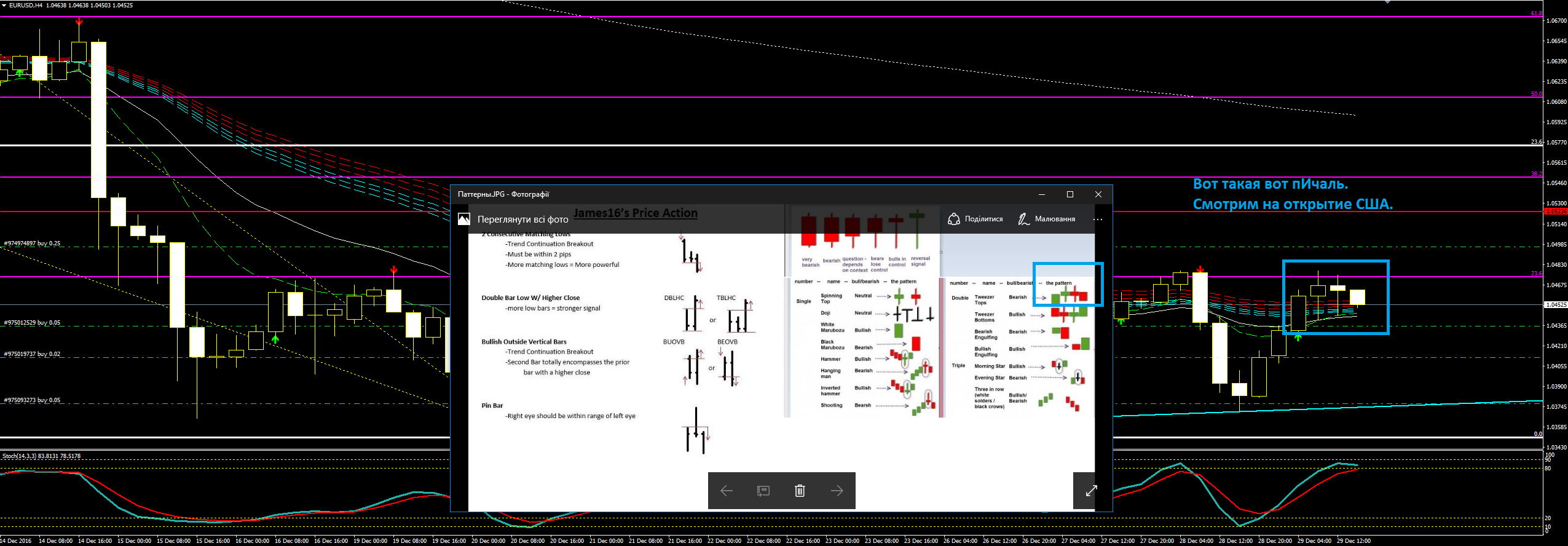This screenshot has height=546, width=1568.
Task: Maximize the Photos window
Action: click(1070, 194)
